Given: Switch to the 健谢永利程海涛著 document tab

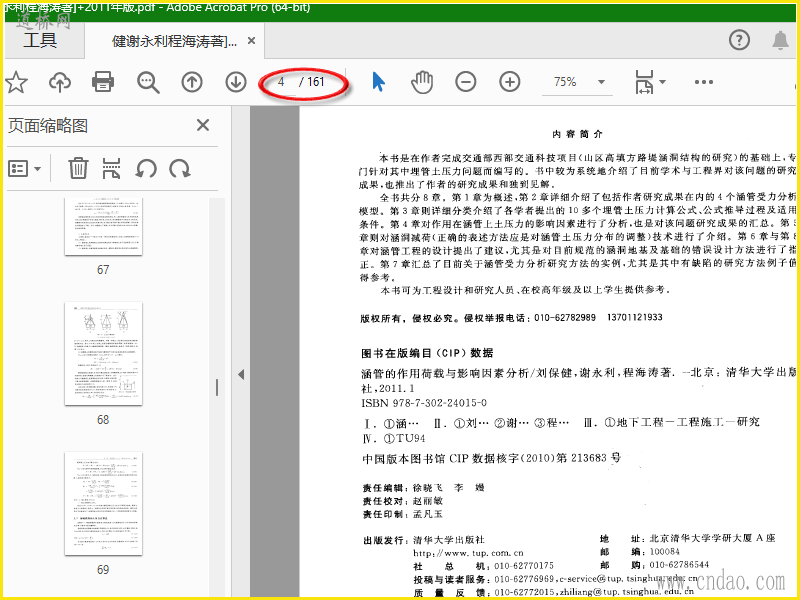Looking at the screenshot, I should (x=174, y=41).
